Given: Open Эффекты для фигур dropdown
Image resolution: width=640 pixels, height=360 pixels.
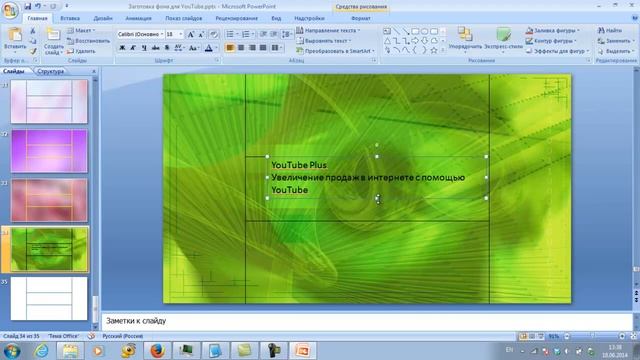Looking at the screenshot, I should tap(557, 51).
